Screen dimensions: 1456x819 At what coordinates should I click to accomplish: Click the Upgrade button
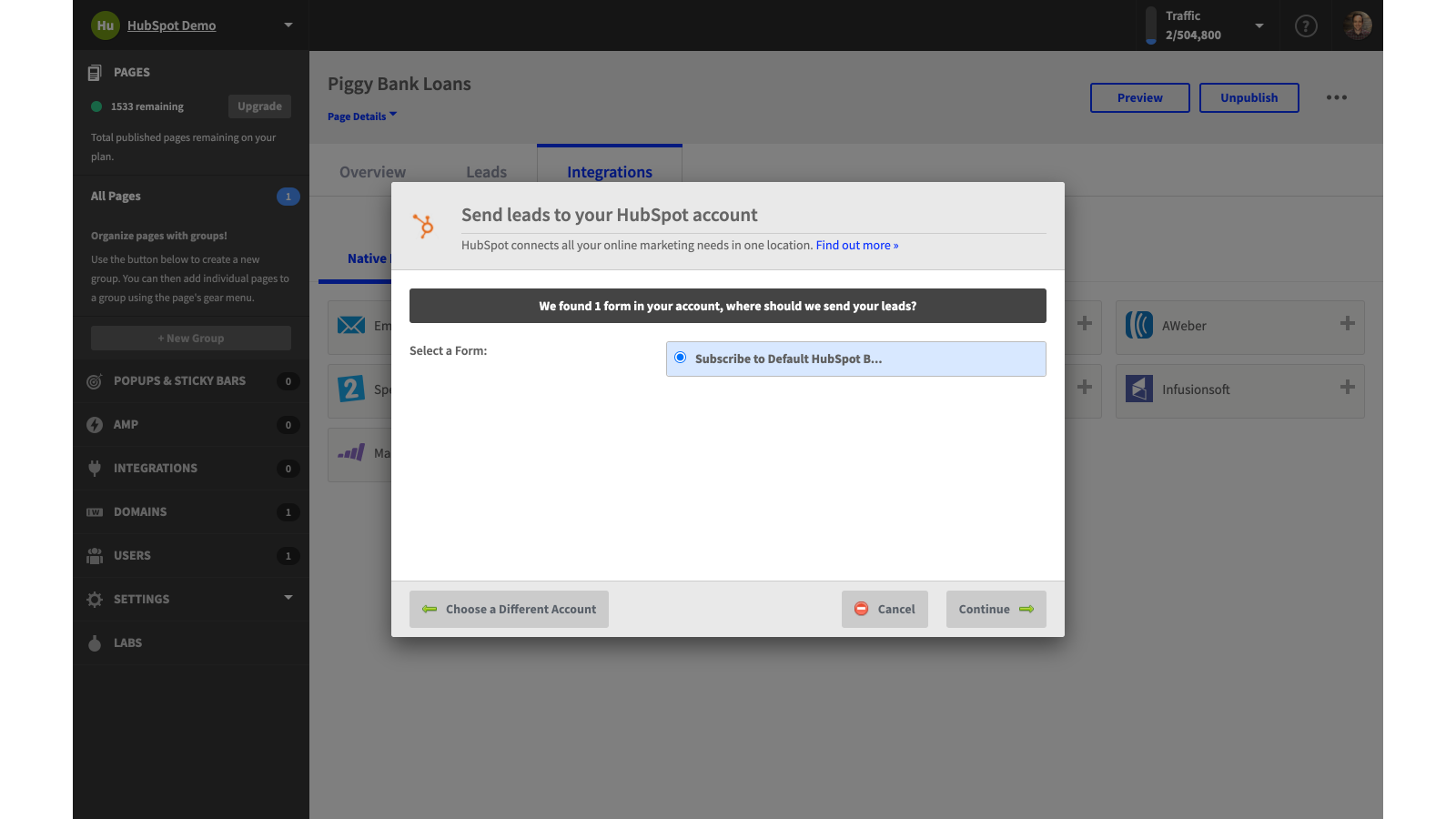259,106
